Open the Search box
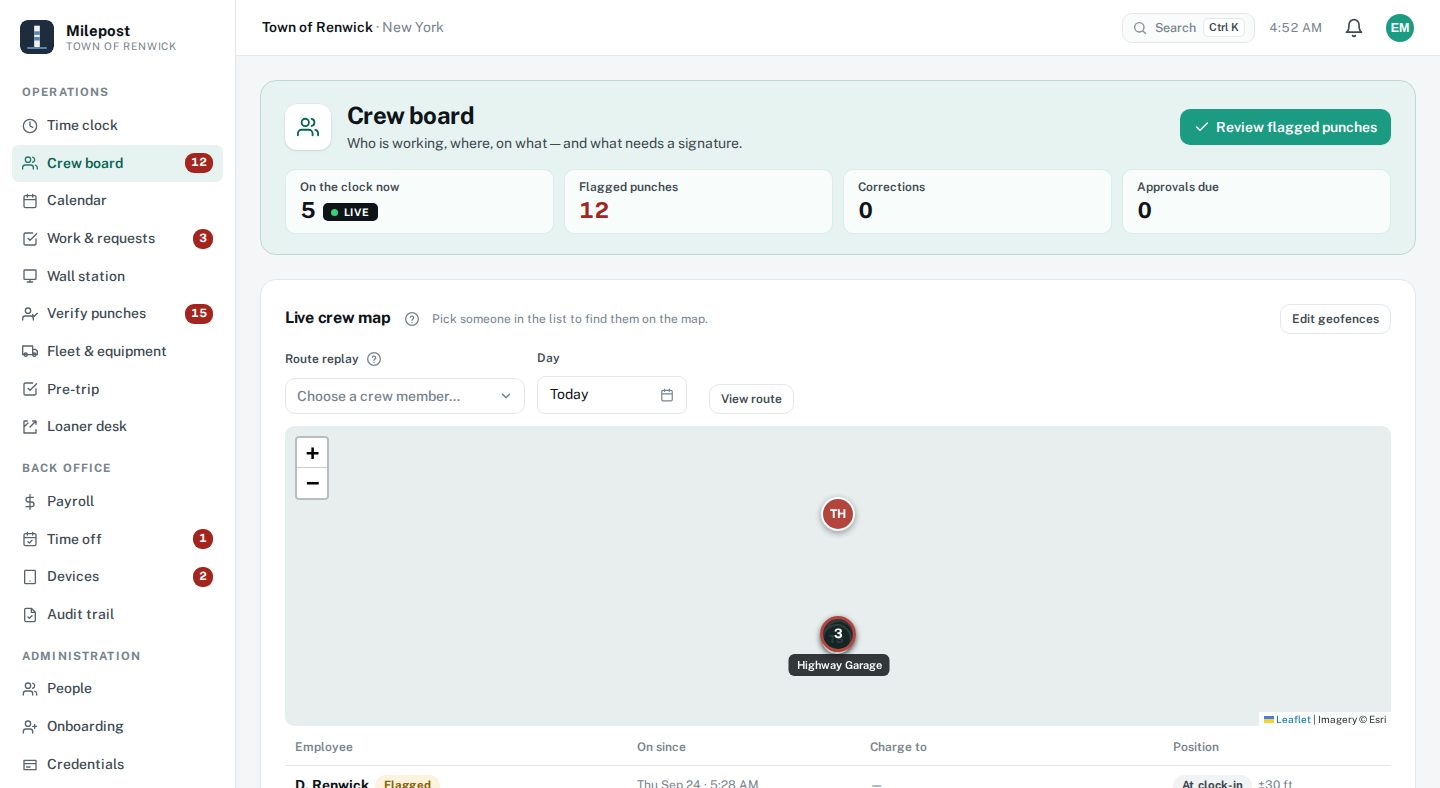This screenshot has width=1440, height=788. (x=1188, y=28)
